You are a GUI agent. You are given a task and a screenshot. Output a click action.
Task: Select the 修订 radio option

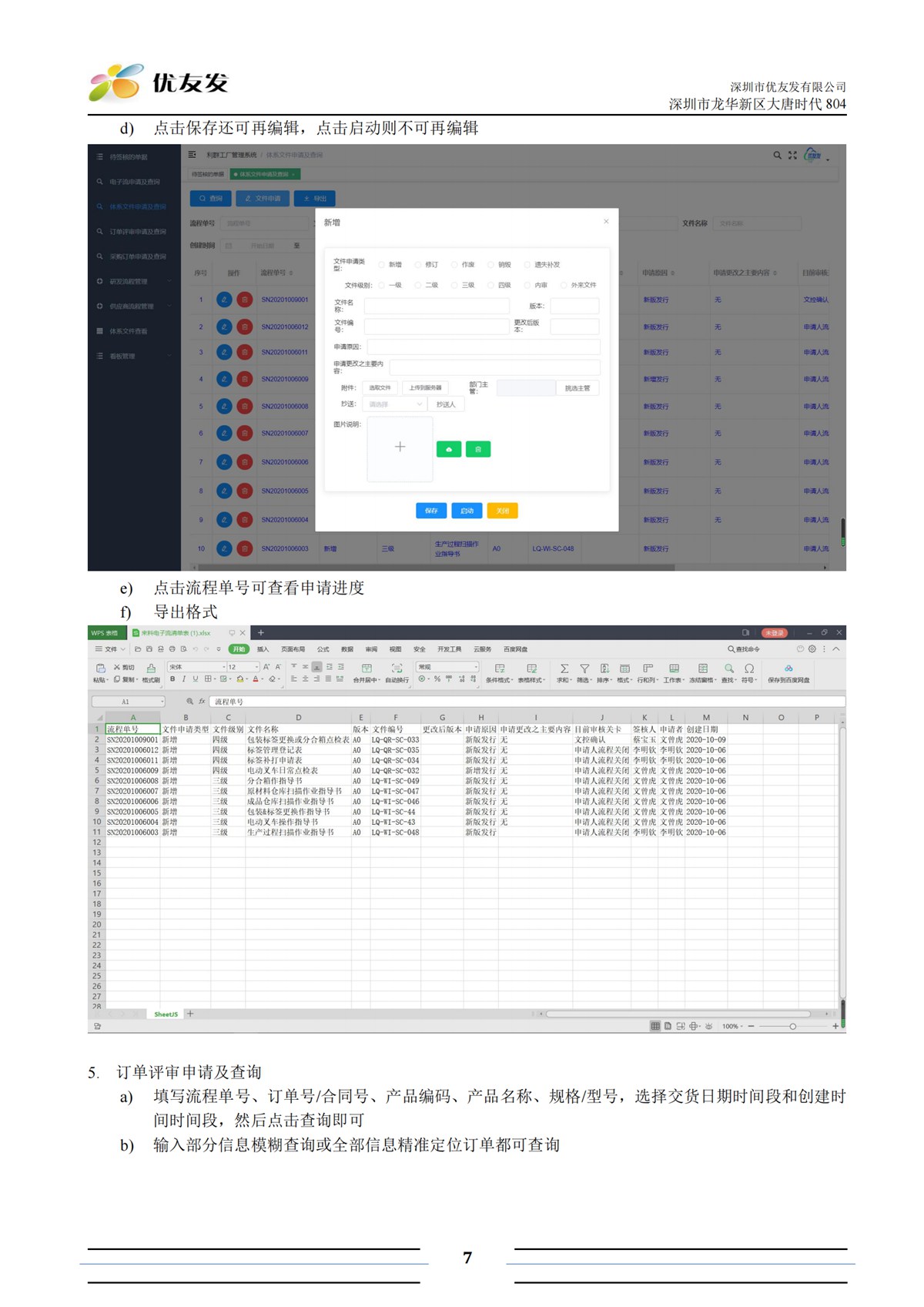(418, 265)
